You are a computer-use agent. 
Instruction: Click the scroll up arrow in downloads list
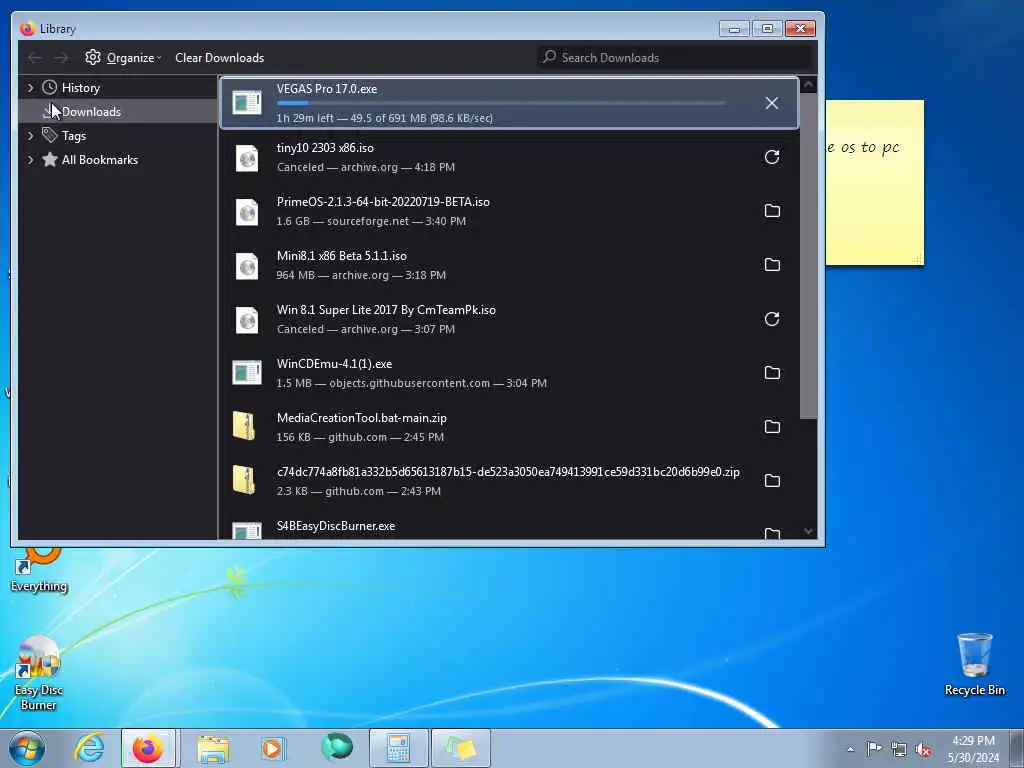[808, 85]
